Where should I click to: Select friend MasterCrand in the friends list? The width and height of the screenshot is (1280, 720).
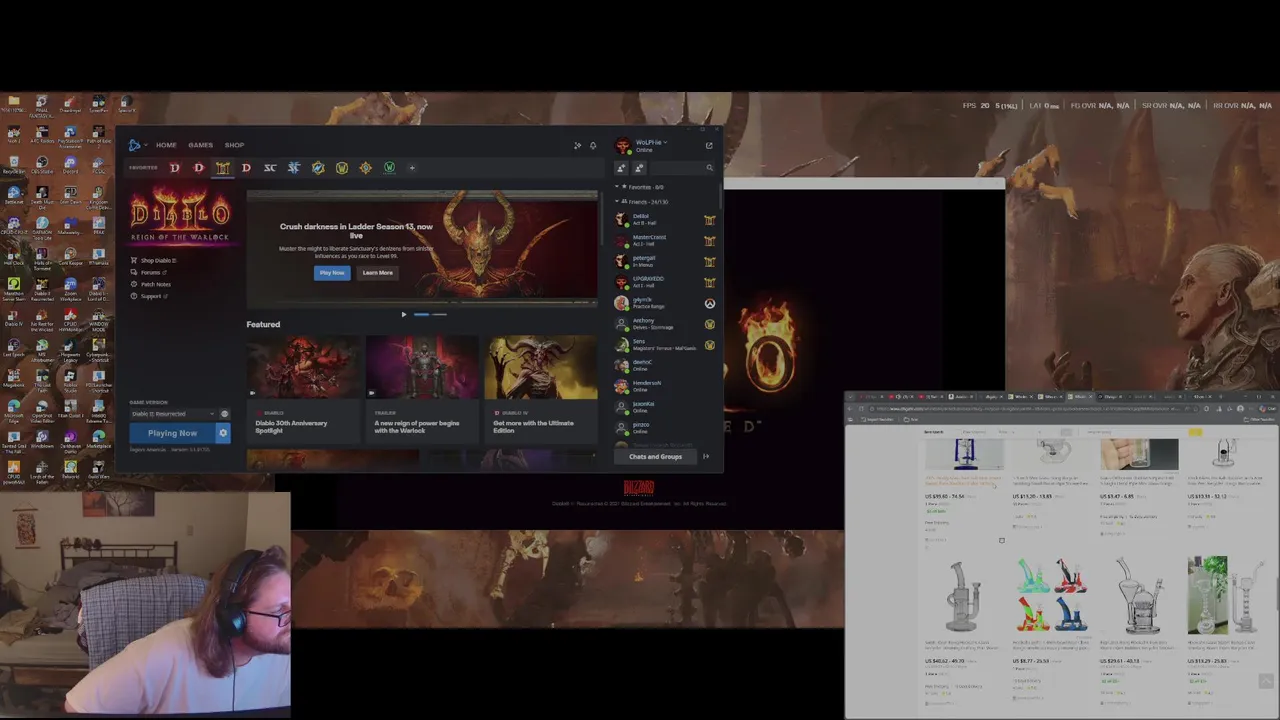tap(665, 240)
